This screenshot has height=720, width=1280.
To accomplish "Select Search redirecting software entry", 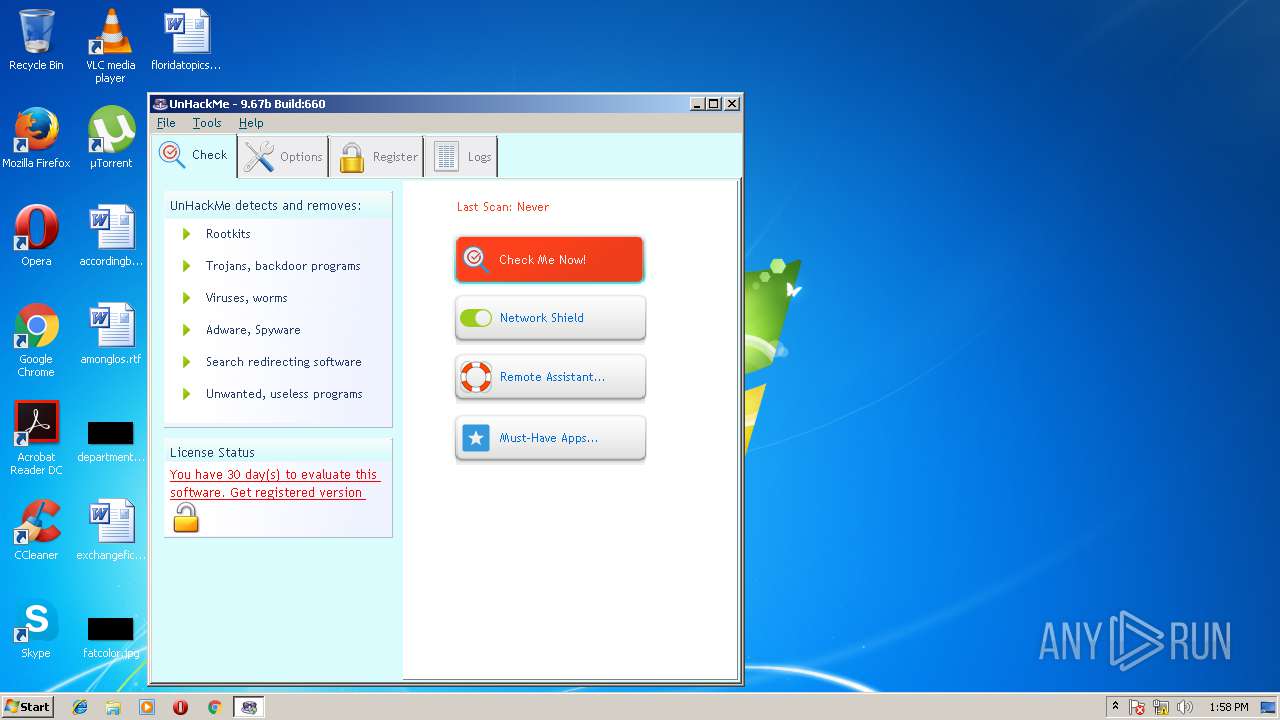I will coord(284,362).
